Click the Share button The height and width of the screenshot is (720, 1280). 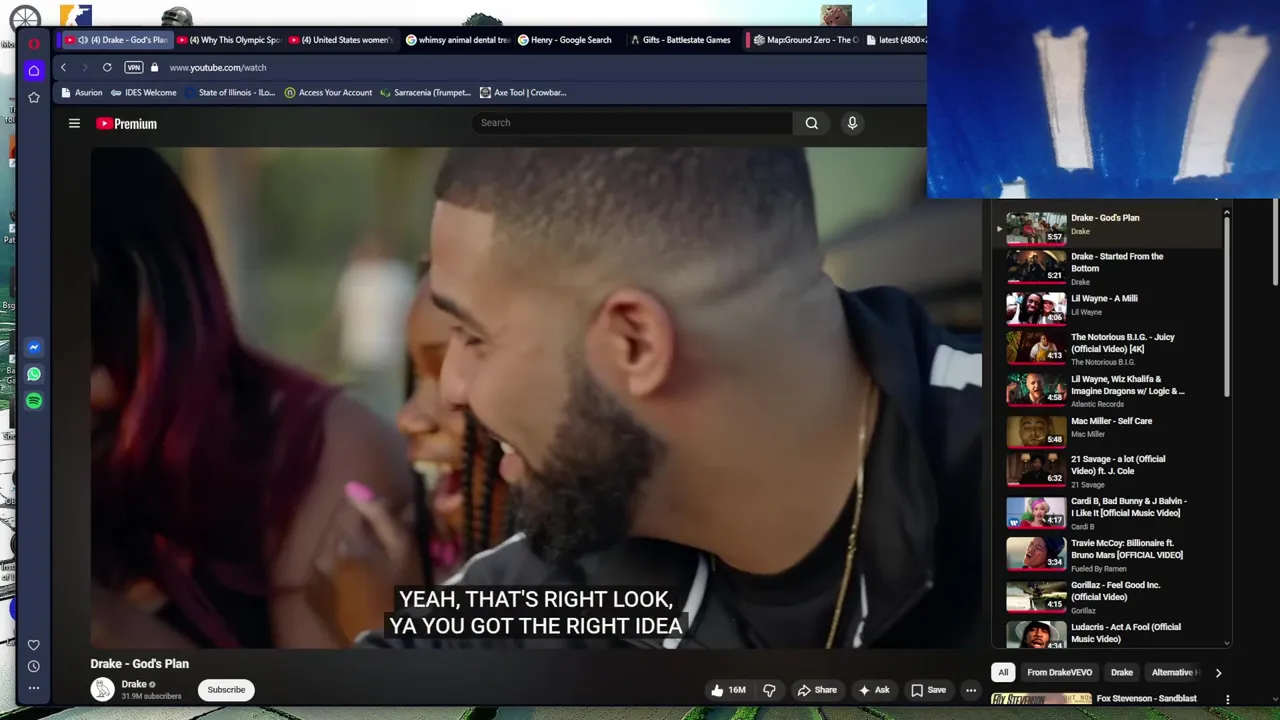click(x=817, y=690)
